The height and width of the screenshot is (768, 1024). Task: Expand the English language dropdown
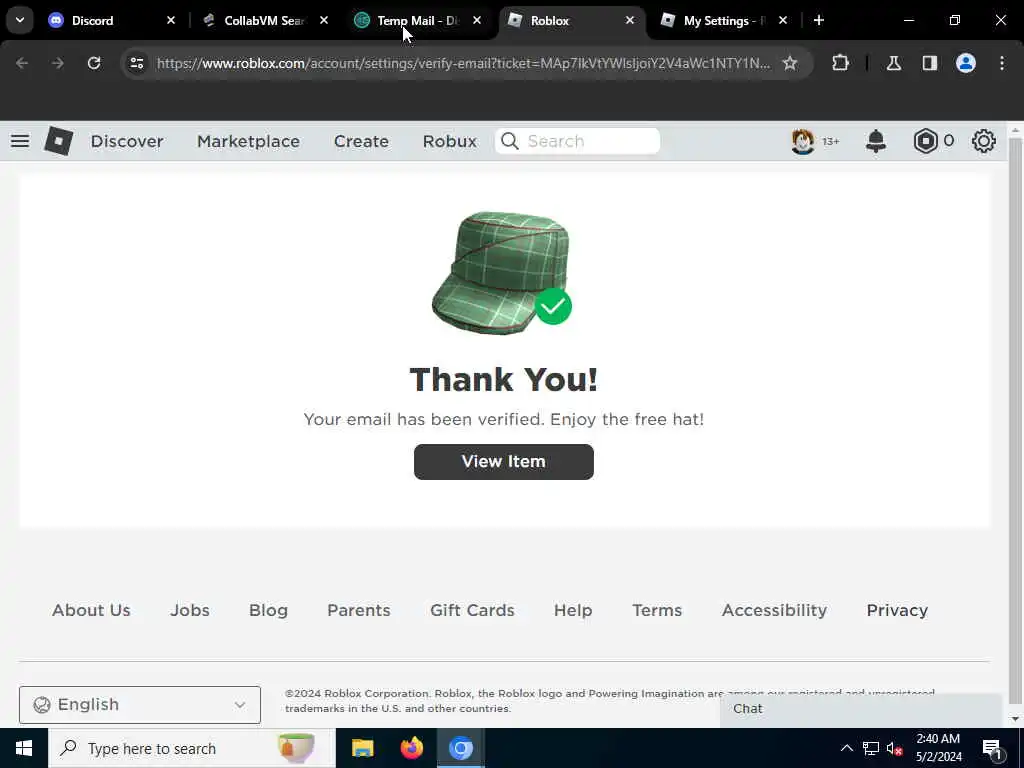(140, 705)
